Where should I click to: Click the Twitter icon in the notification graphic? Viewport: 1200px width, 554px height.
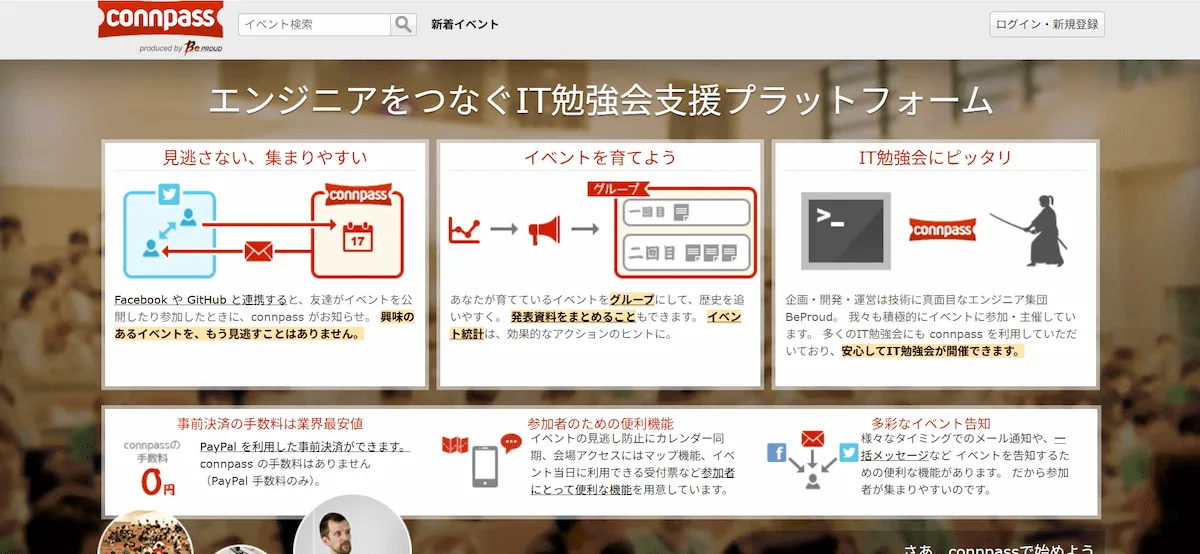click(849, 453)
